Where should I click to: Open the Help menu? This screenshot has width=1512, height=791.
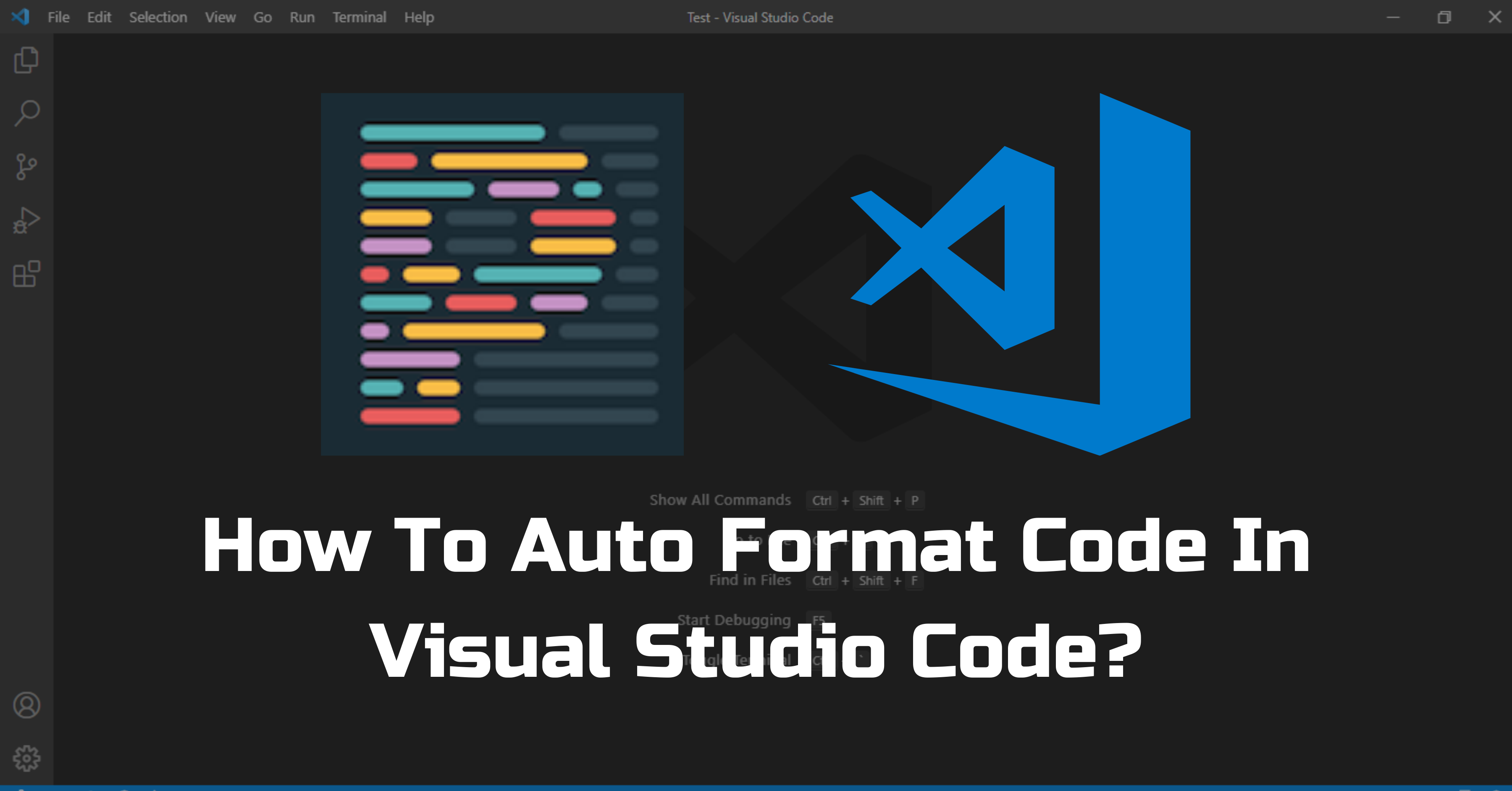pyautogui.click(x=418, y=17)
